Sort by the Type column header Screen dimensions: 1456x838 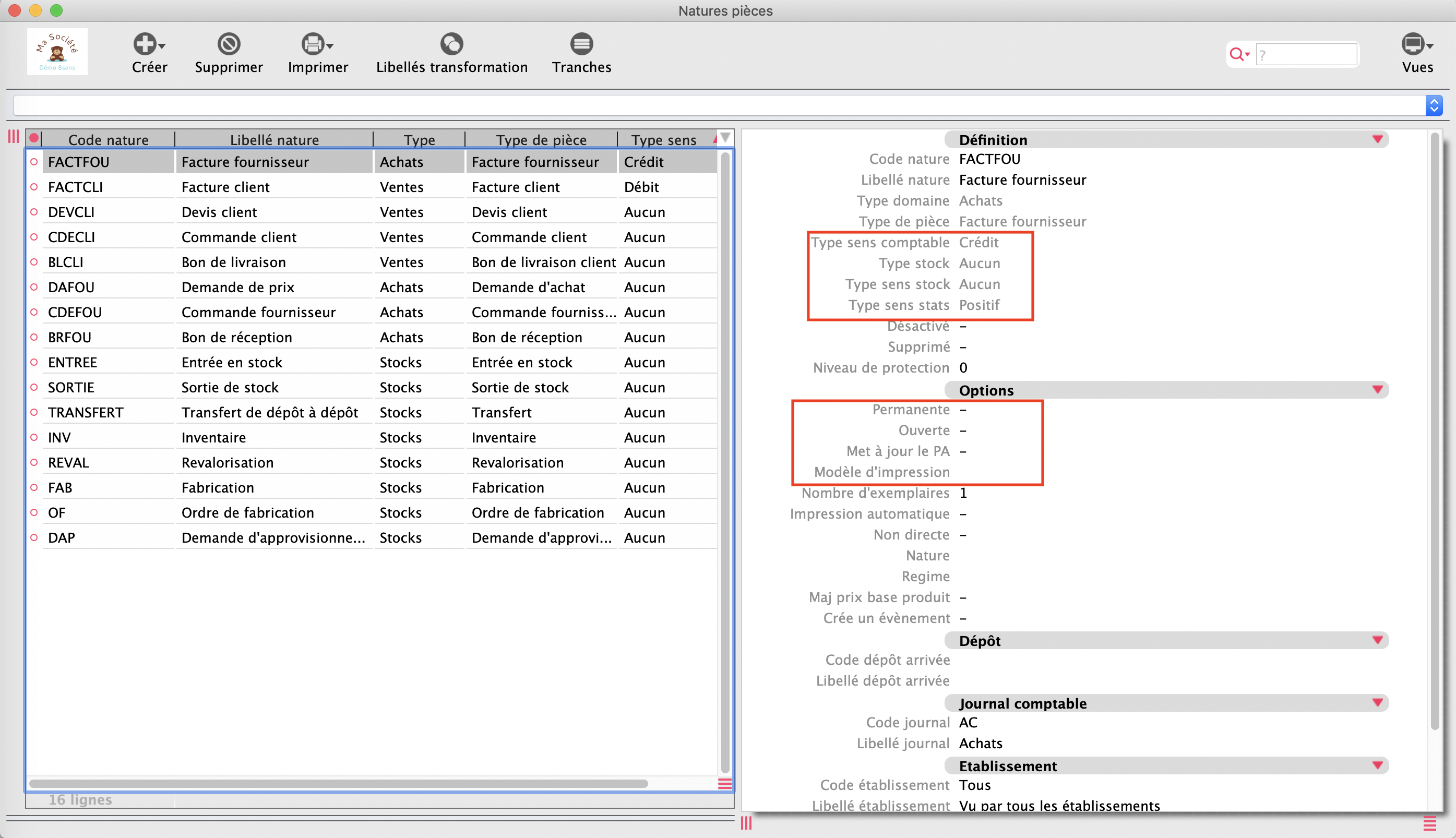pos(419,139)
